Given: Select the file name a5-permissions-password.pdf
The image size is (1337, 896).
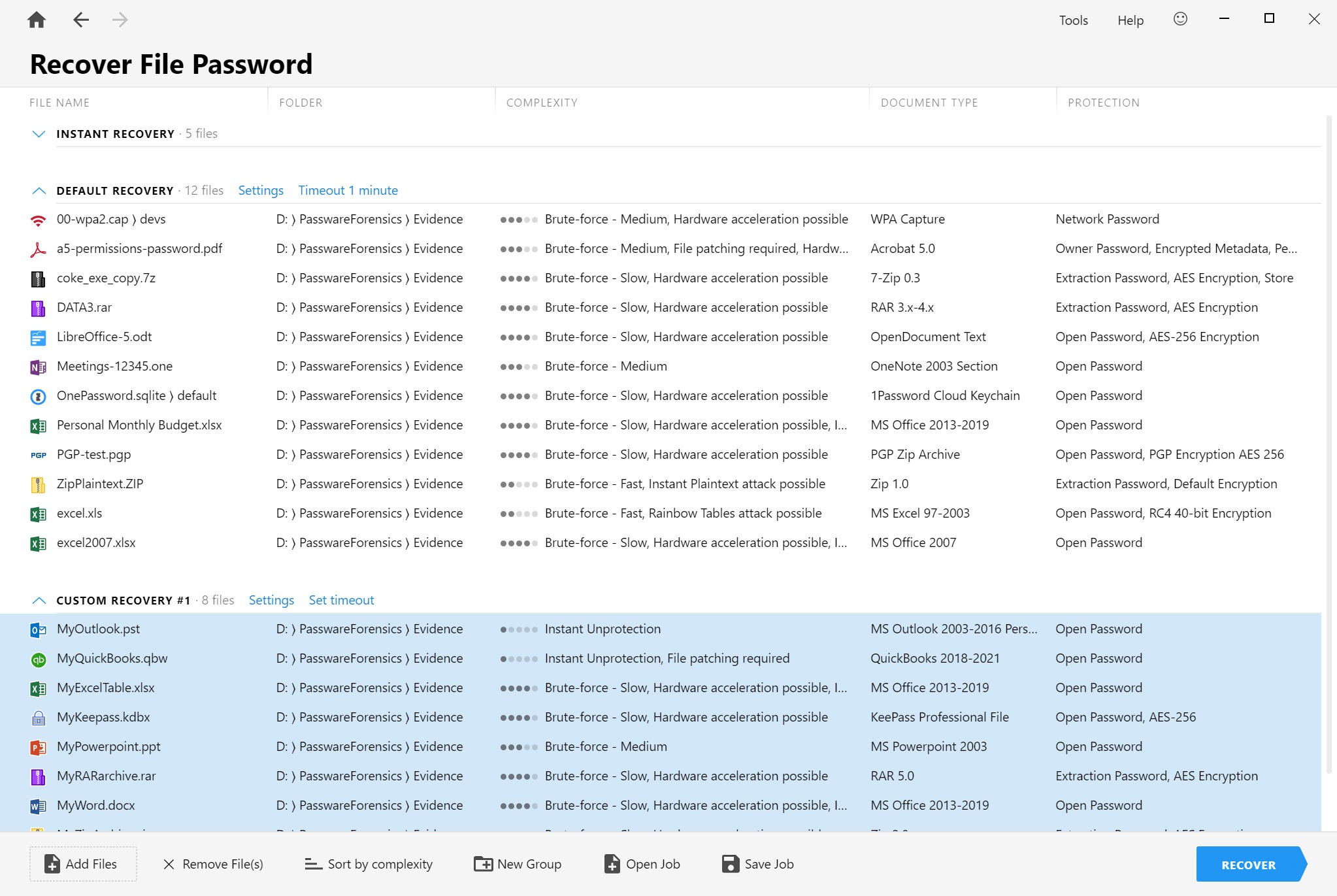Looking at the screenshot, I should click(x=139, y=248).
